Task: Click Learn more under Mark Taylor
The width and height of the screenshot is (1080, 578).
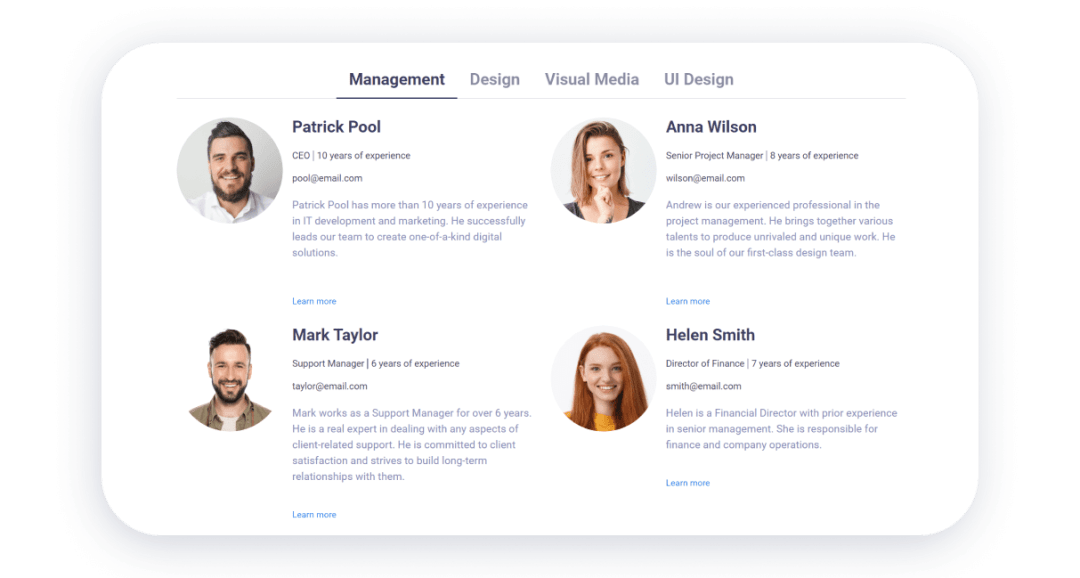Action: 314,514
